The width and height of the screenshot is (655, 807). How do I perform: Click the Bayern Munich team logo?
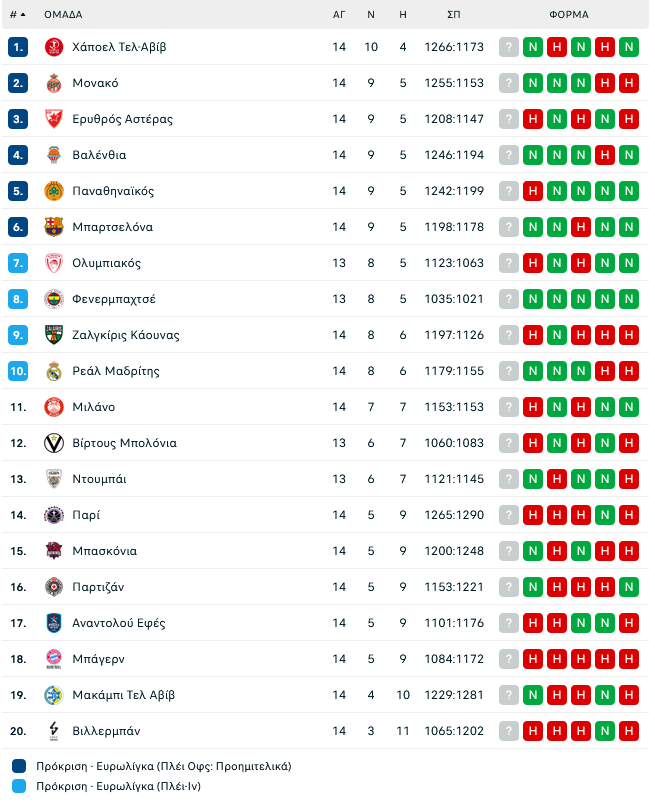(54, 659)
